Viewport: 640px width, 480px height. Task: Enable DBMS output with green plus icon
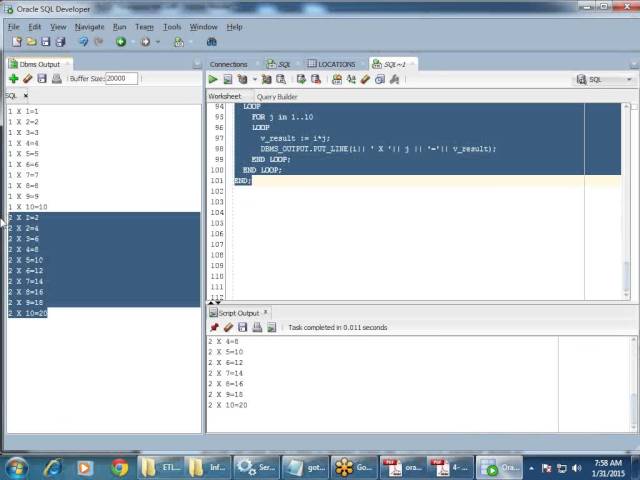coord(13,79)
